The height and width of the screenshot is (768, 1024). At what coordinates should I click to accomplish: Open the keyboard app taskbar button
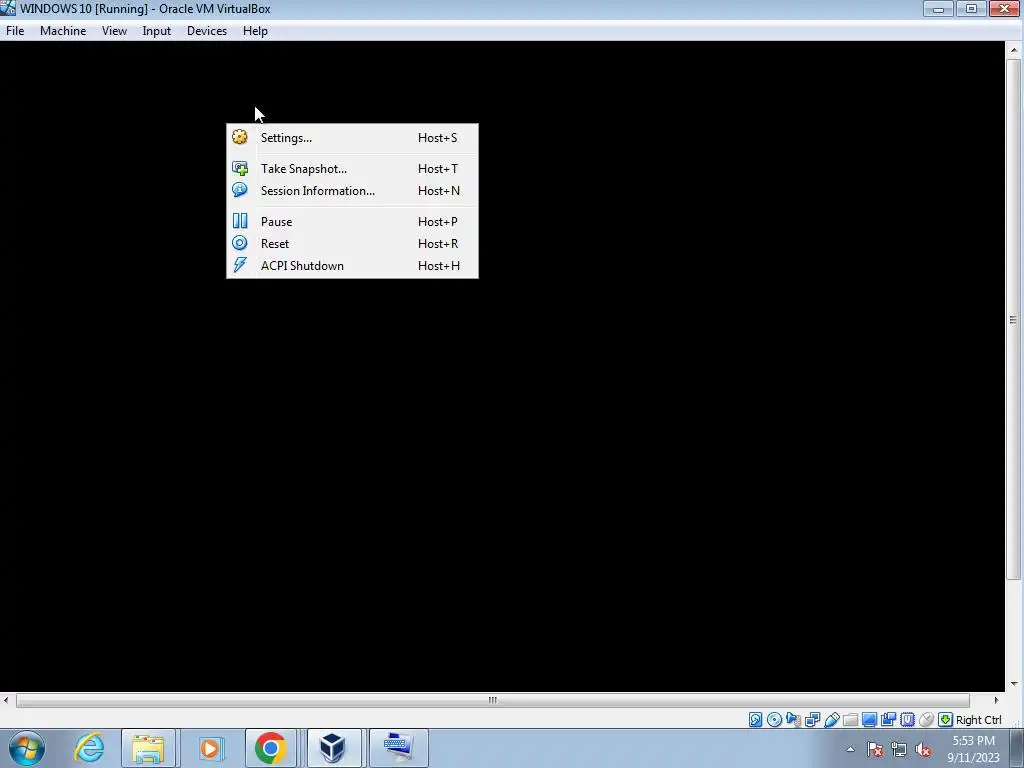point(398,748)
